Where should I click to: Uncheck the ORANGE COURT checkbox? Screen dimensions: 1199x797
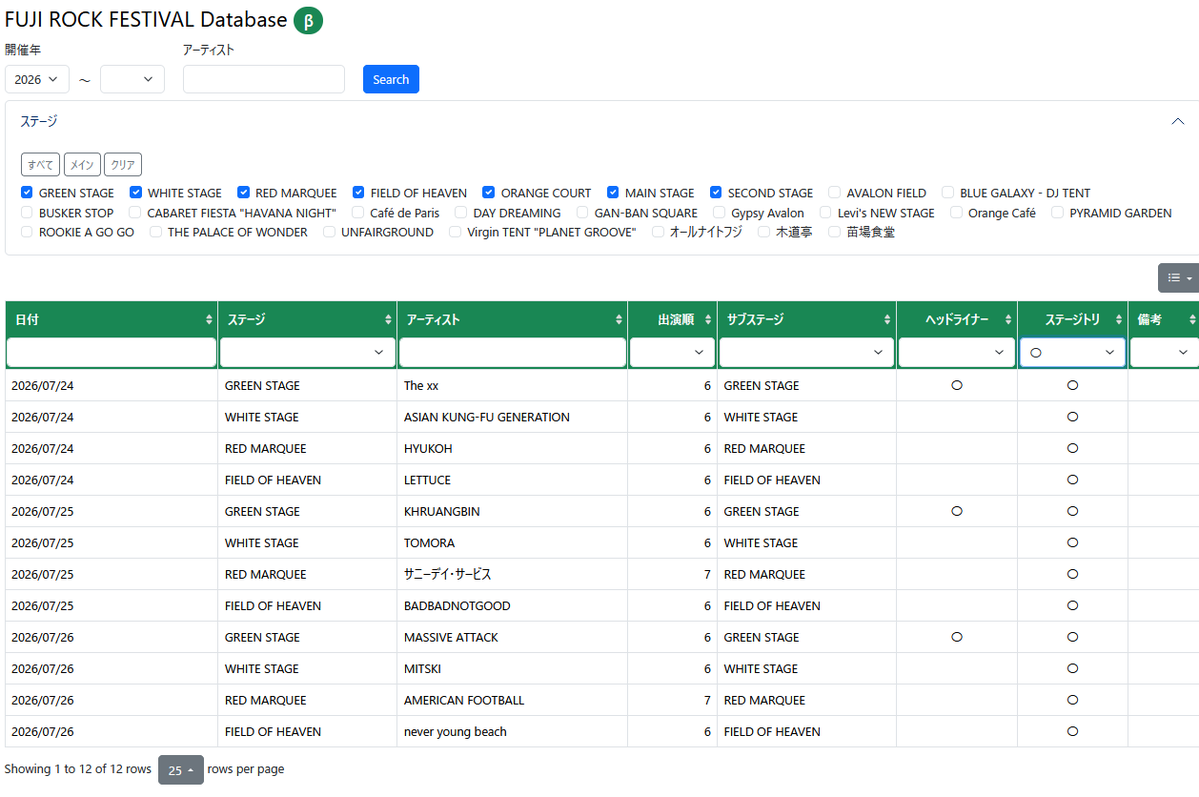(x=489, y=192)
